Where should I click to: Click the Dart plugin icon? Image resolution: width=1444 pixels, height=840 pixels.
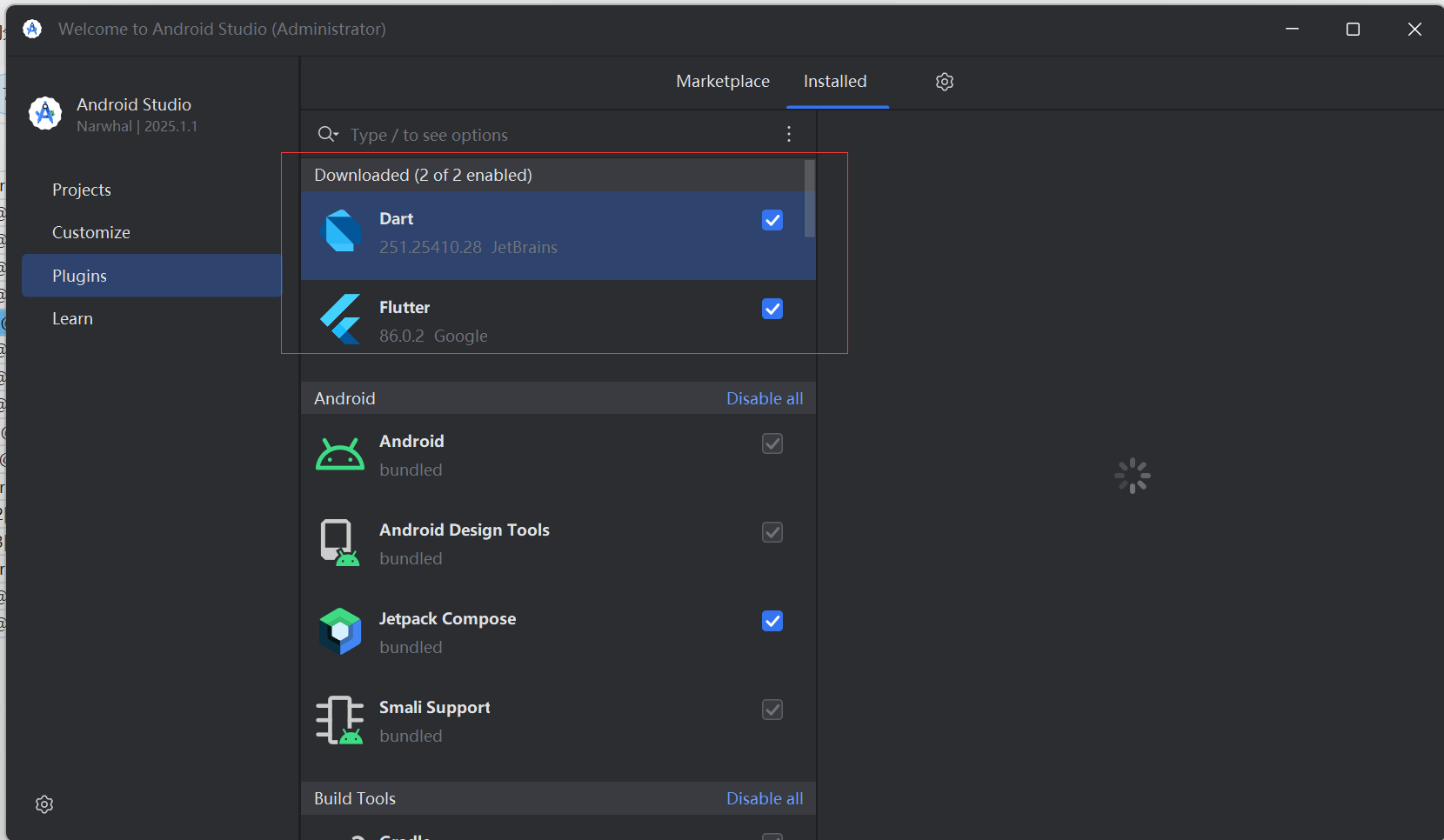point(343,231)
